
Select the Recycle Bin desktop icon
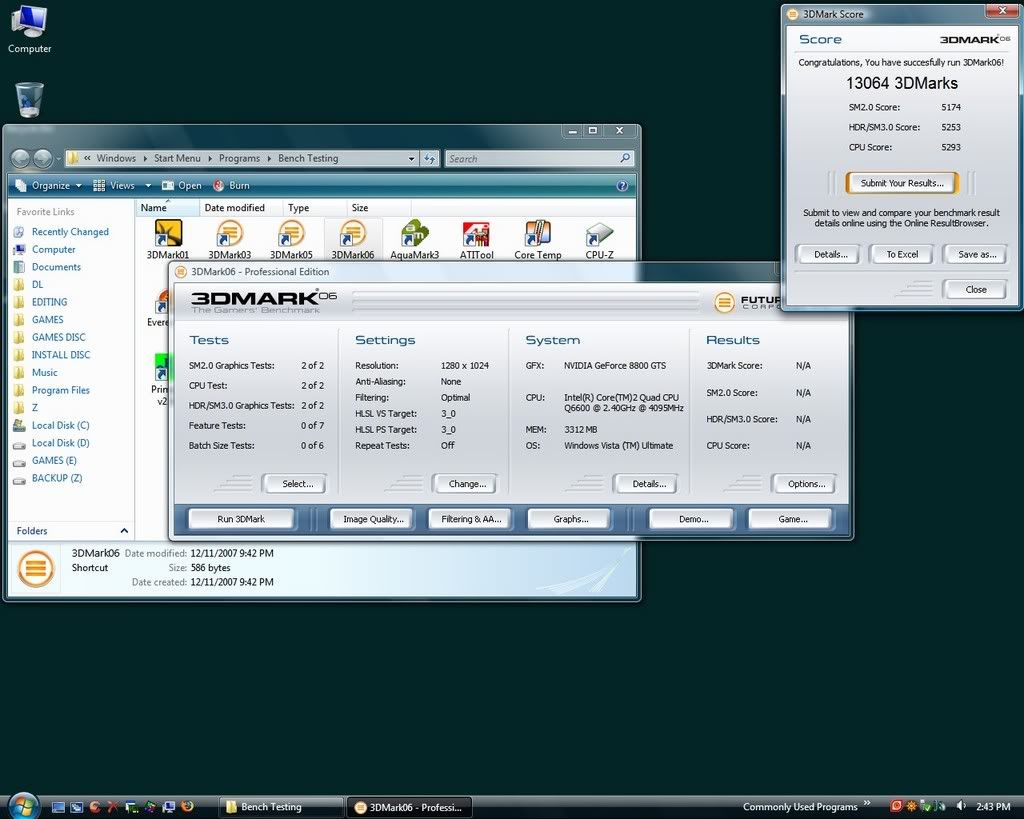[29, 99]
